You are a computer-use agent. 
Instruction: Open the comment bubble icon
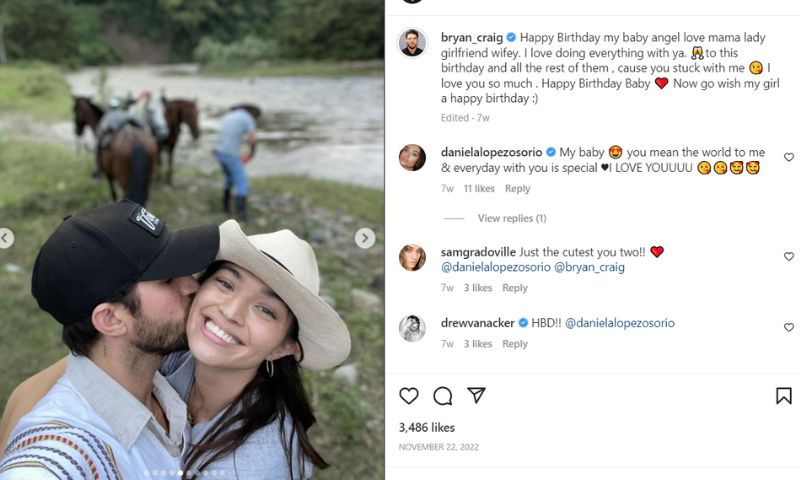point(443,396)
